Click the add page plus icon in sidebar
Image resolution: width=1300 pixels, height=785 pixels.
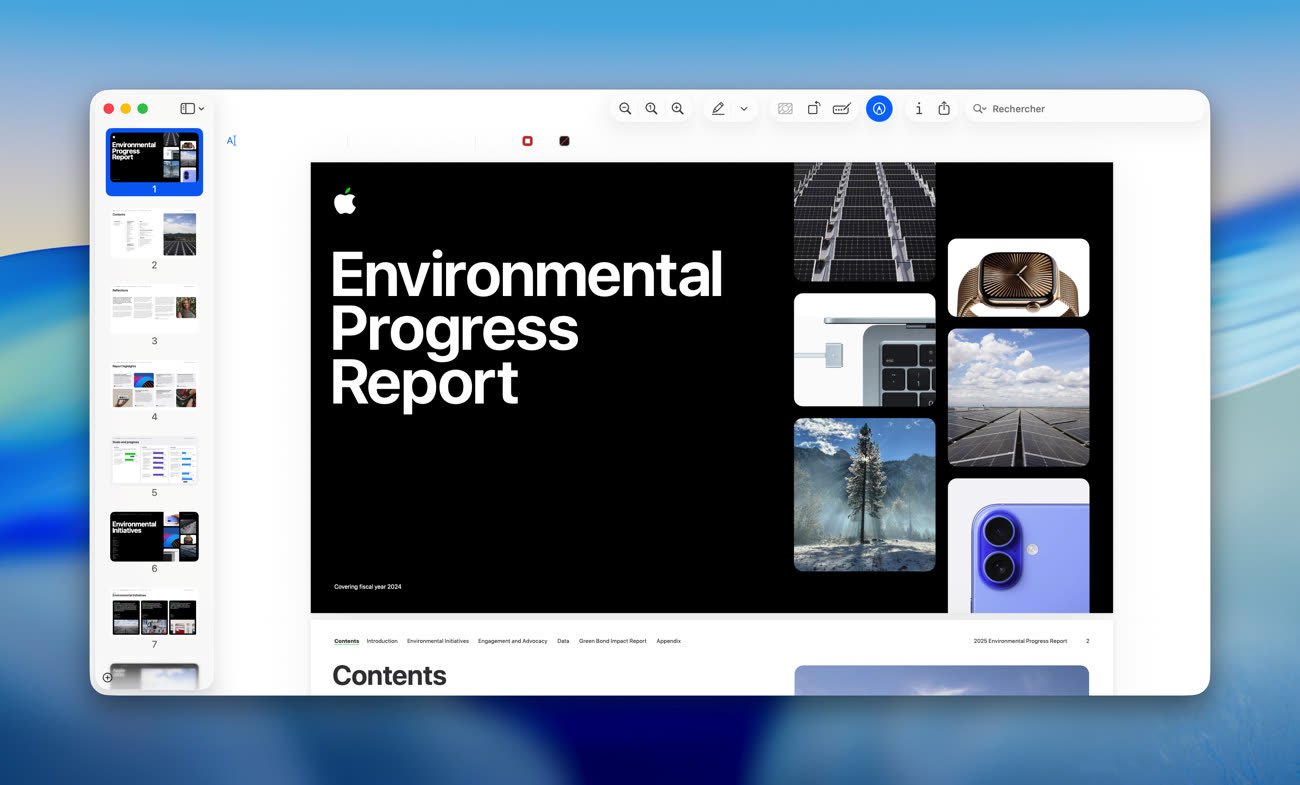click(x=108, y=677)
